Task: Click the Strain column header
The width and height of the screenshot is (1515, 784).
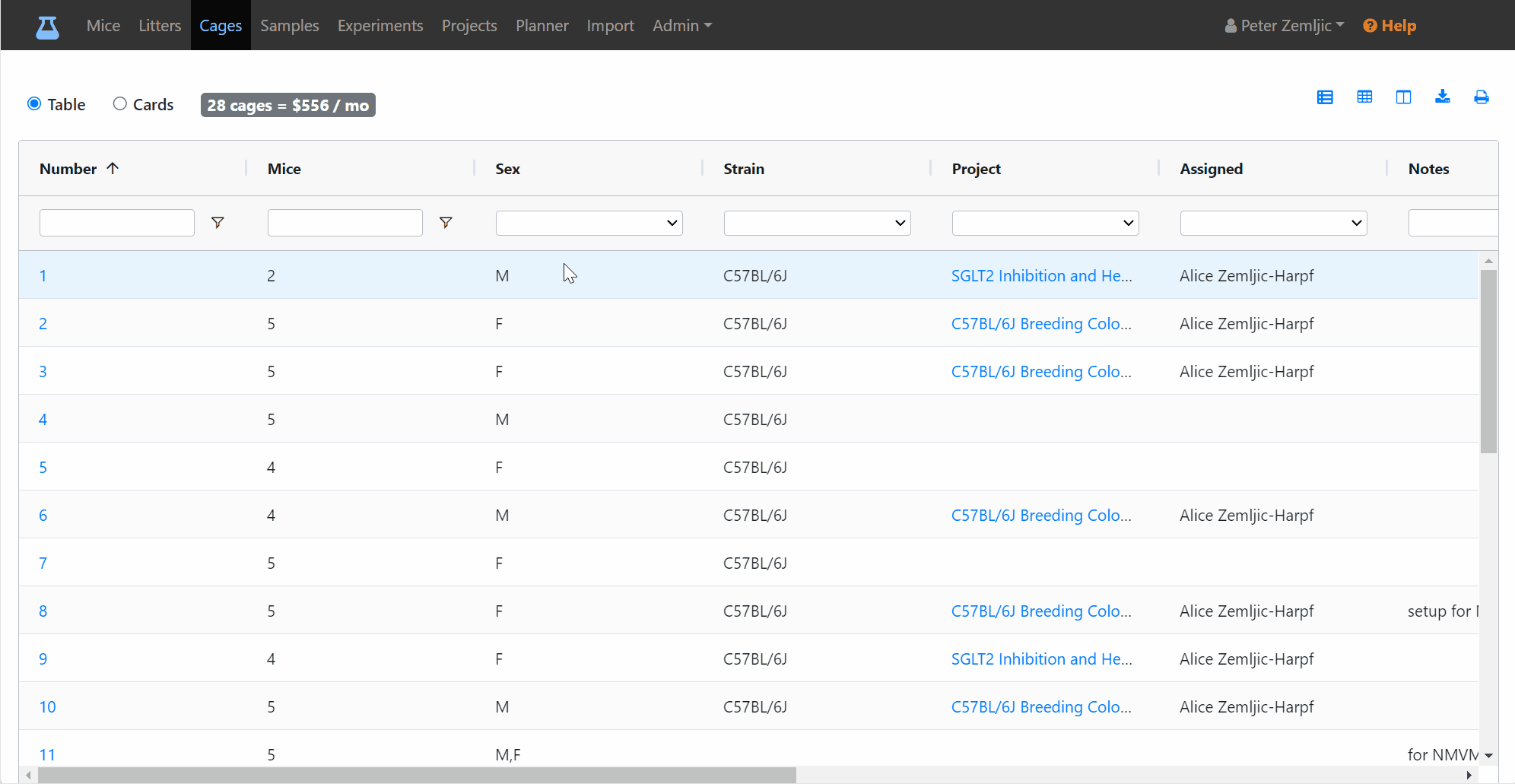Action: 744,169
